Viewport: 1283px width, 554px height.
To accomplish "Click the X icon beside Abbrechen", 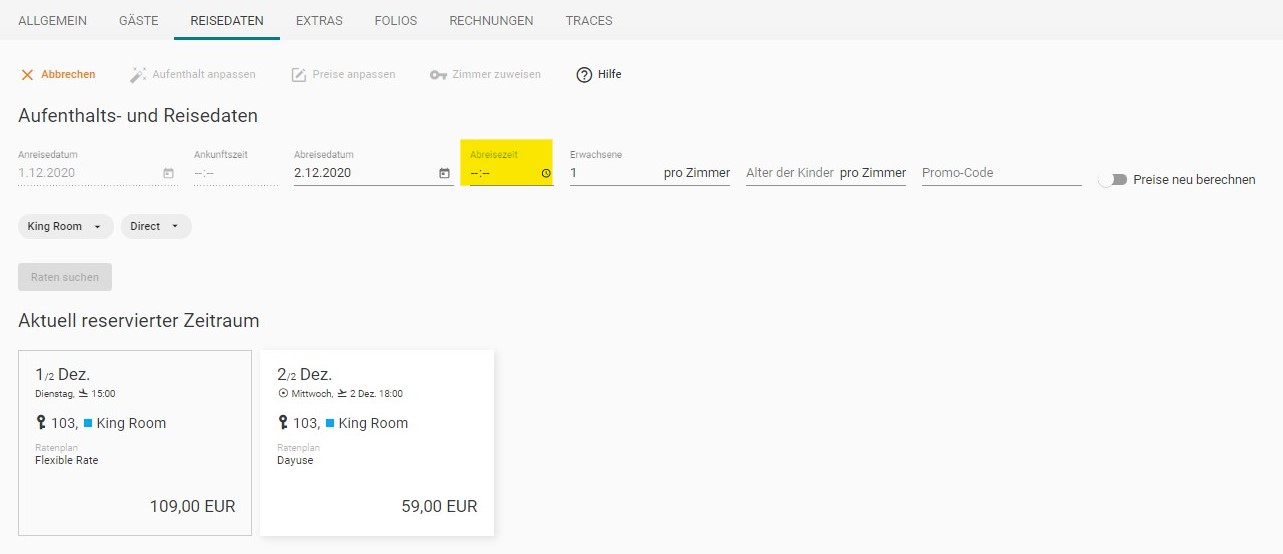I will (27, 75).
